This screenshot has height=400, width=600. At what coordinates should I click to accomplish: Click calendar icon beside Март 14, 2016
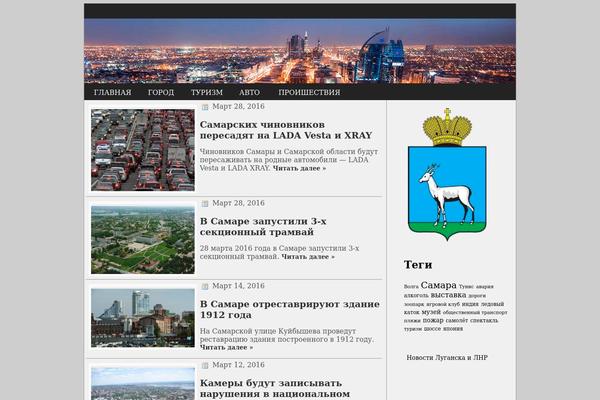[x=205, y=286]
